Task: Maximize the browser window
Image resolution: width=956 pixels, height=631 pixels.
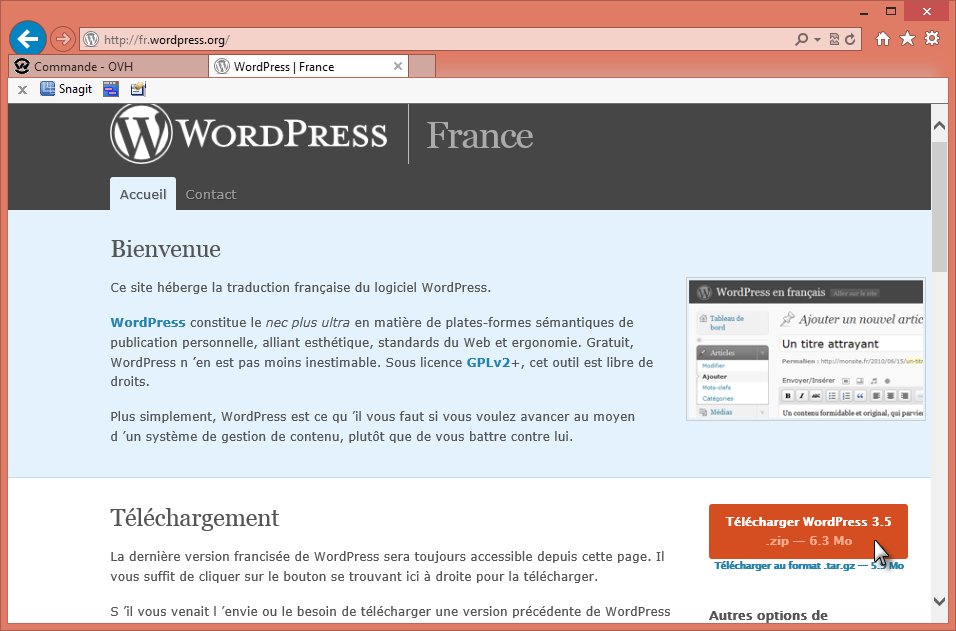Action: click(x=891, y=12)
